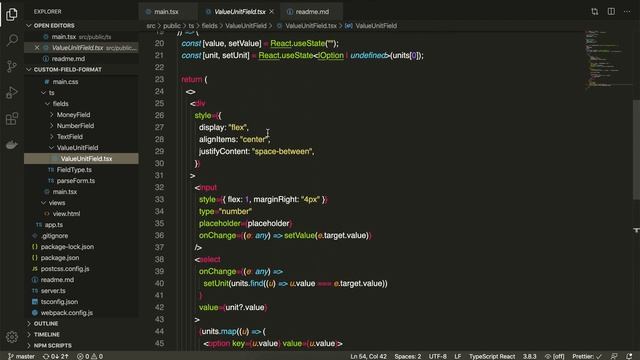Screen dimensions: 640x360
Task: Open errors and warnings count in status bar
Action: [x=90, y=356]
